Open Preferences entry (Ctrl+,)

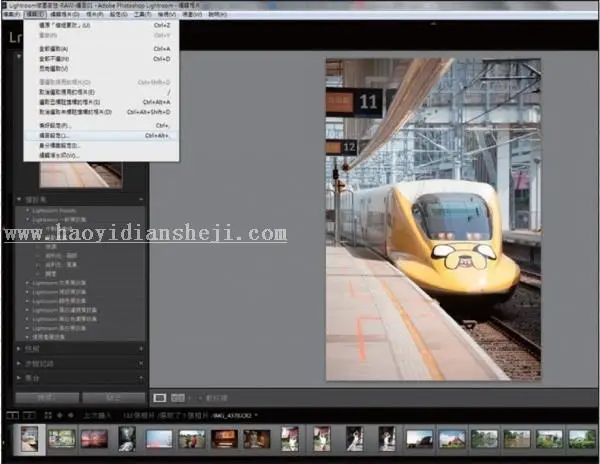coord(101,125)
